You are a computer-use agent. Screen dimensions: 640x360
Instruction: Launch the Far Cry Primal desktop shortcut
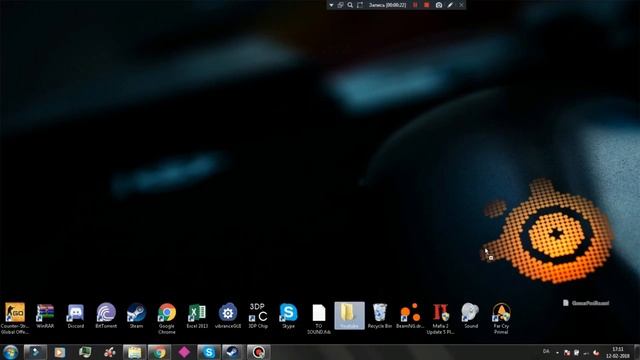[501, 318]
